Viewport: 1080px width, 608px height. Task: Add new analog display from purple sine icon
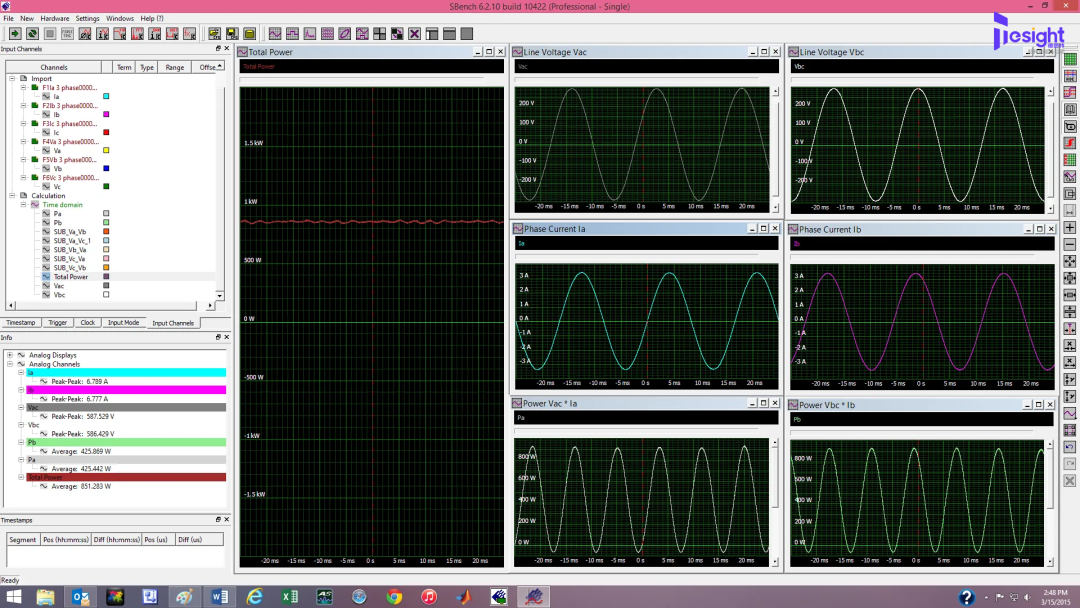coord(275,33)
